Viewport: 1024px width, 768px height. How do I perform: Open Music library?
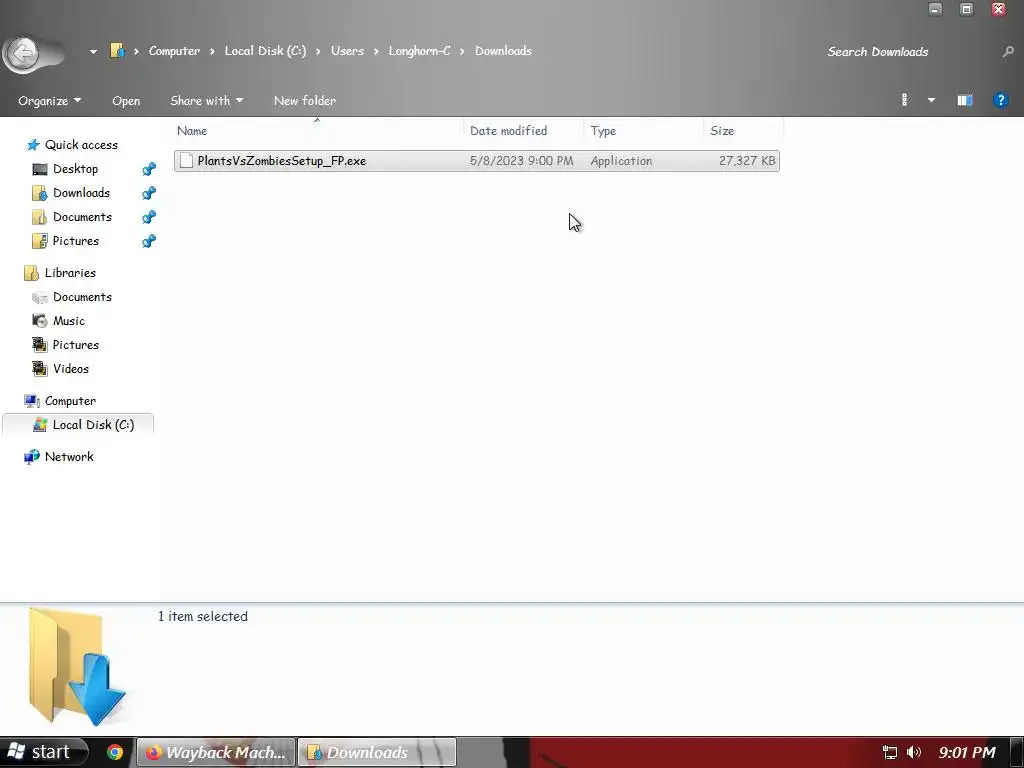click(69, 321)
